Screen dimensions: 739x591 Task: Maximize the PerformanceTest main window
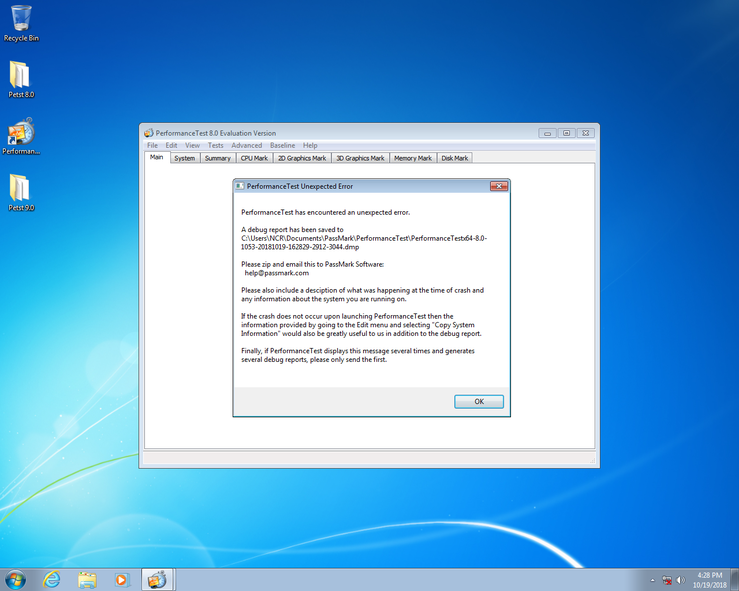pyautogui.click(x=567, y=133)
